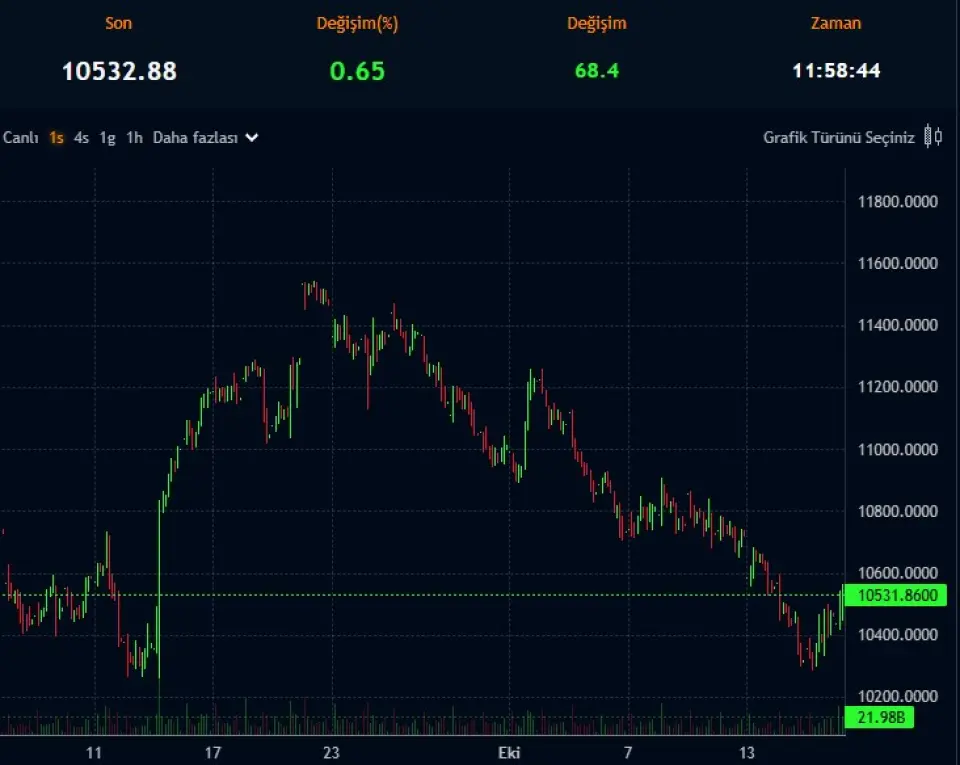This screenshot has height=765, width=960.
Task: Click the green 10531.8600 current price tag
Action: tap(898, 596)
